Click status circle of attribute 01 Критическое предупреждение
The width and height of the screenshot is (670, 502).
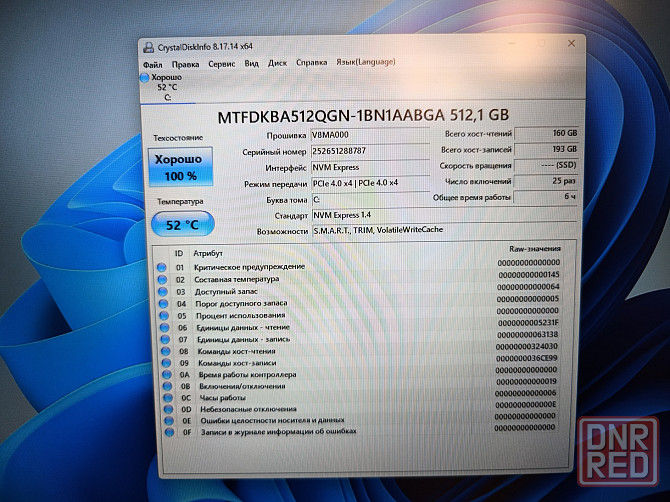pos(163,268)
